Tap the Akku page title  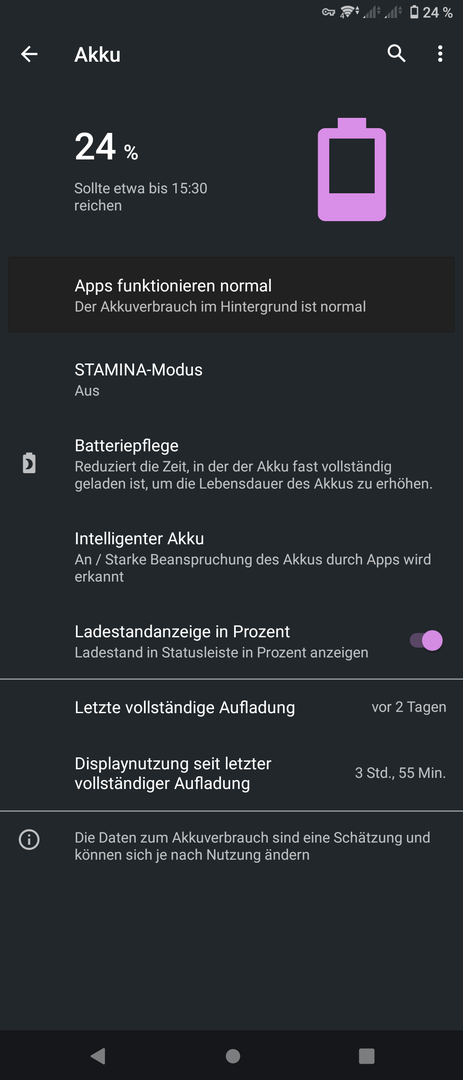[97, 54]
